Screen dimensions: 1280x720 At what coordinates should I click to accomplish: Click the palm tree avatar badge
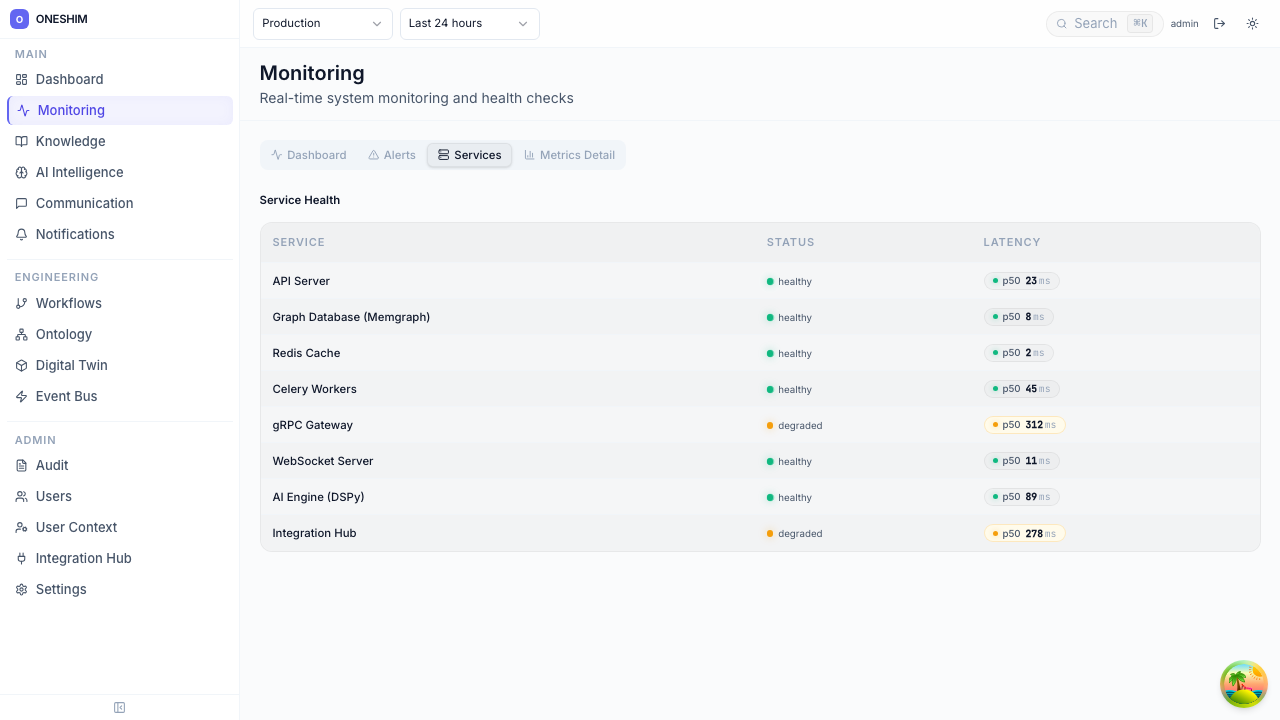[x=1244, y=684]
